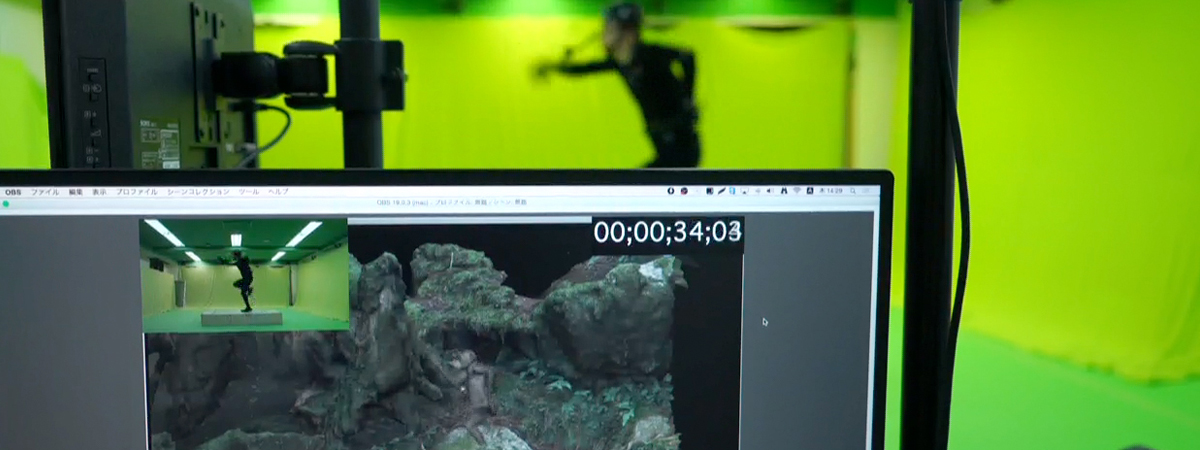Select the 00;00;34;03 timecode overlay

(667, 232)
